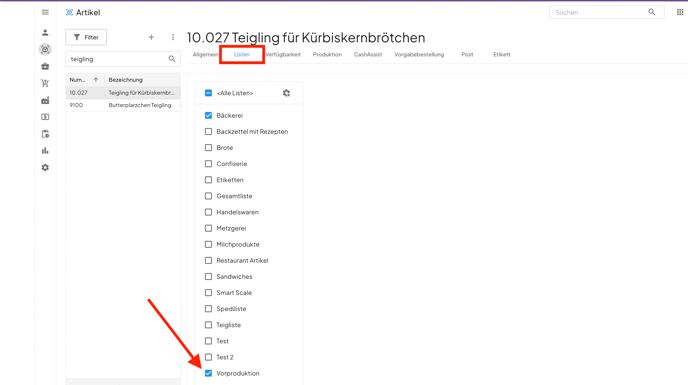Click the magnifier in top Suchen box

652,12
